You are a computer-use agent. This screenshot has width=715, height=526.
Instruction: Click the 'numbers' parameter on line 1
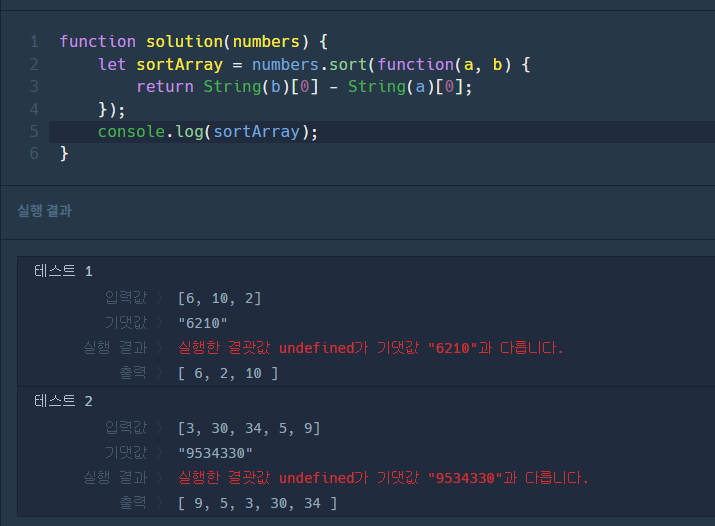(266, 42)
